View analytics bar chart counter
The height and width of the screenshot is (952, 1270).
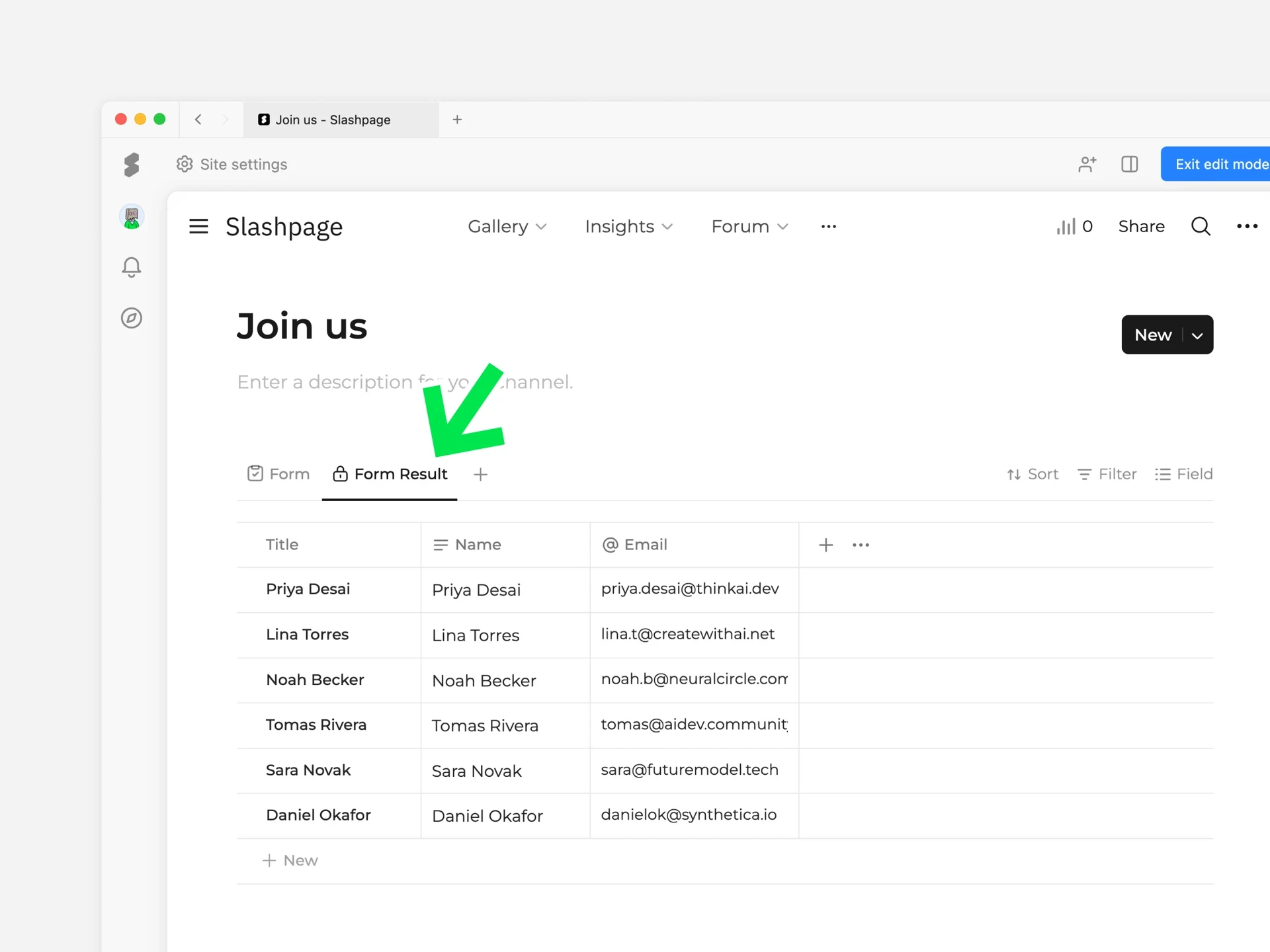click(x=1074, y=227)
